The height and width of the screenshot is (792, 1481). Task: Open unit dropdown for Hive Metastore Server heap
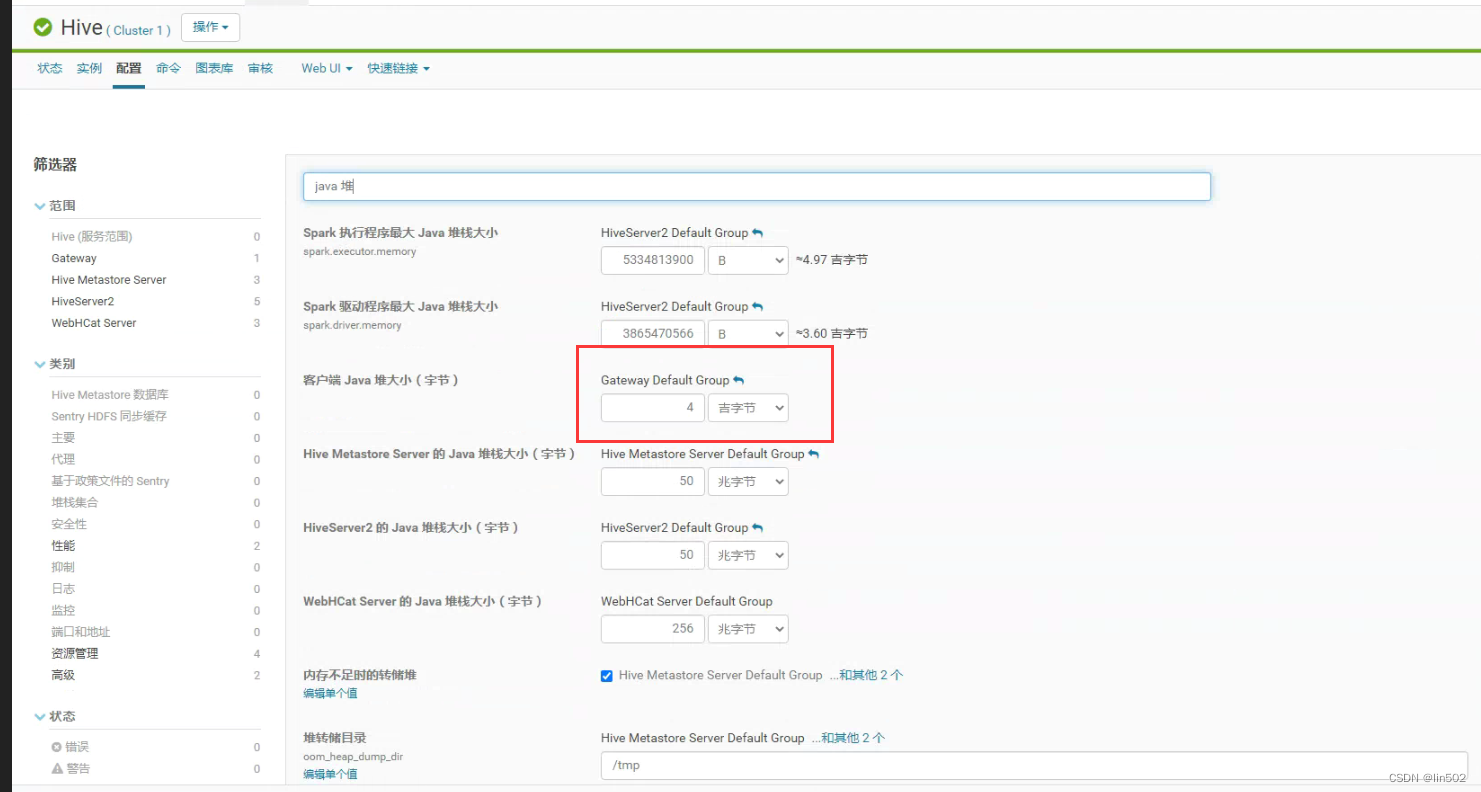tap(748, 481)
